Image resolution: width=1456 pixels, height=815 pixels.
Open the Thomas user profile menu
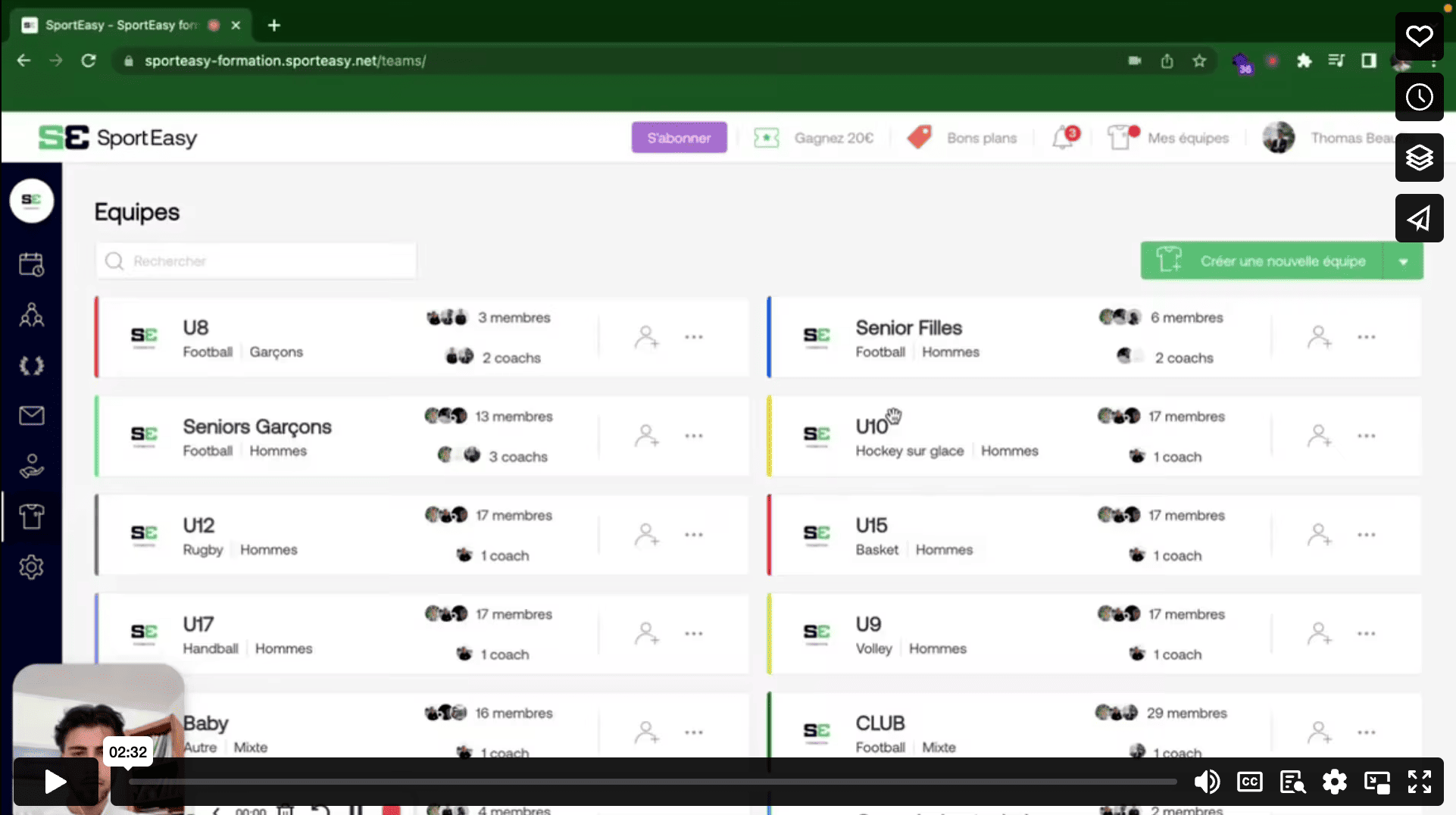[1327, 138]
